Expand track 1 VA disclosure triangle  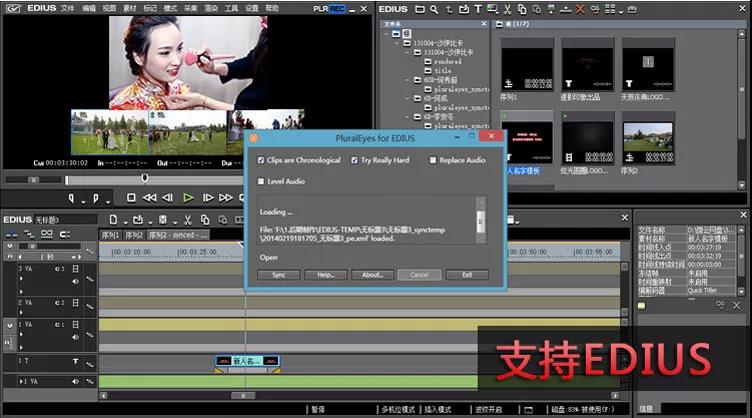point(21,334)
